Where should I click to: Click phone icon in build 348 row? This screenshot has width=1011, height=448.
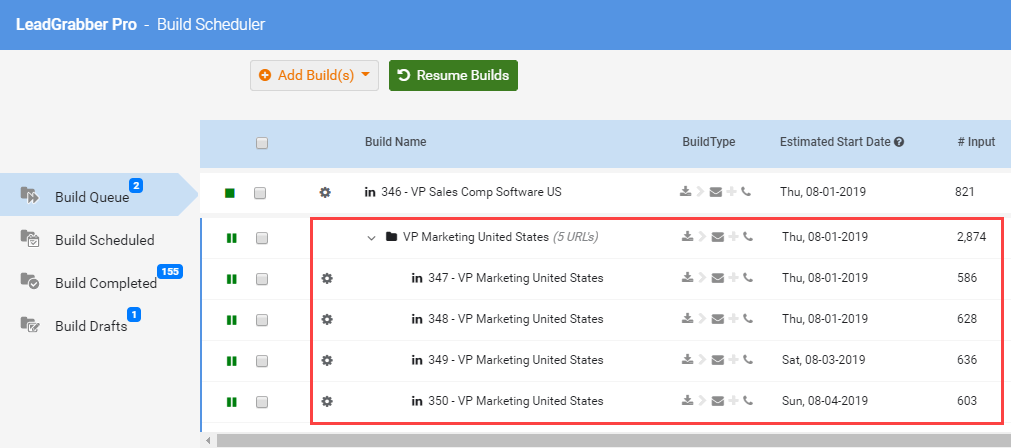tap(748, 318)
